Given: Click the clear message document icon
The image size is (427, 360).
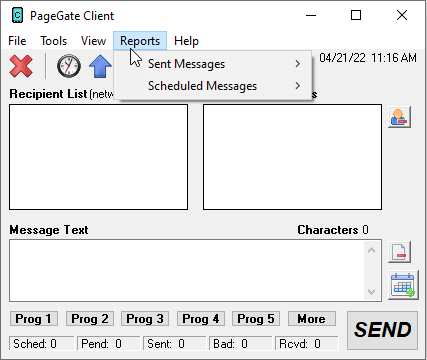Looking at the screenshot, I should pyautogui.click(x=399, y=252).
